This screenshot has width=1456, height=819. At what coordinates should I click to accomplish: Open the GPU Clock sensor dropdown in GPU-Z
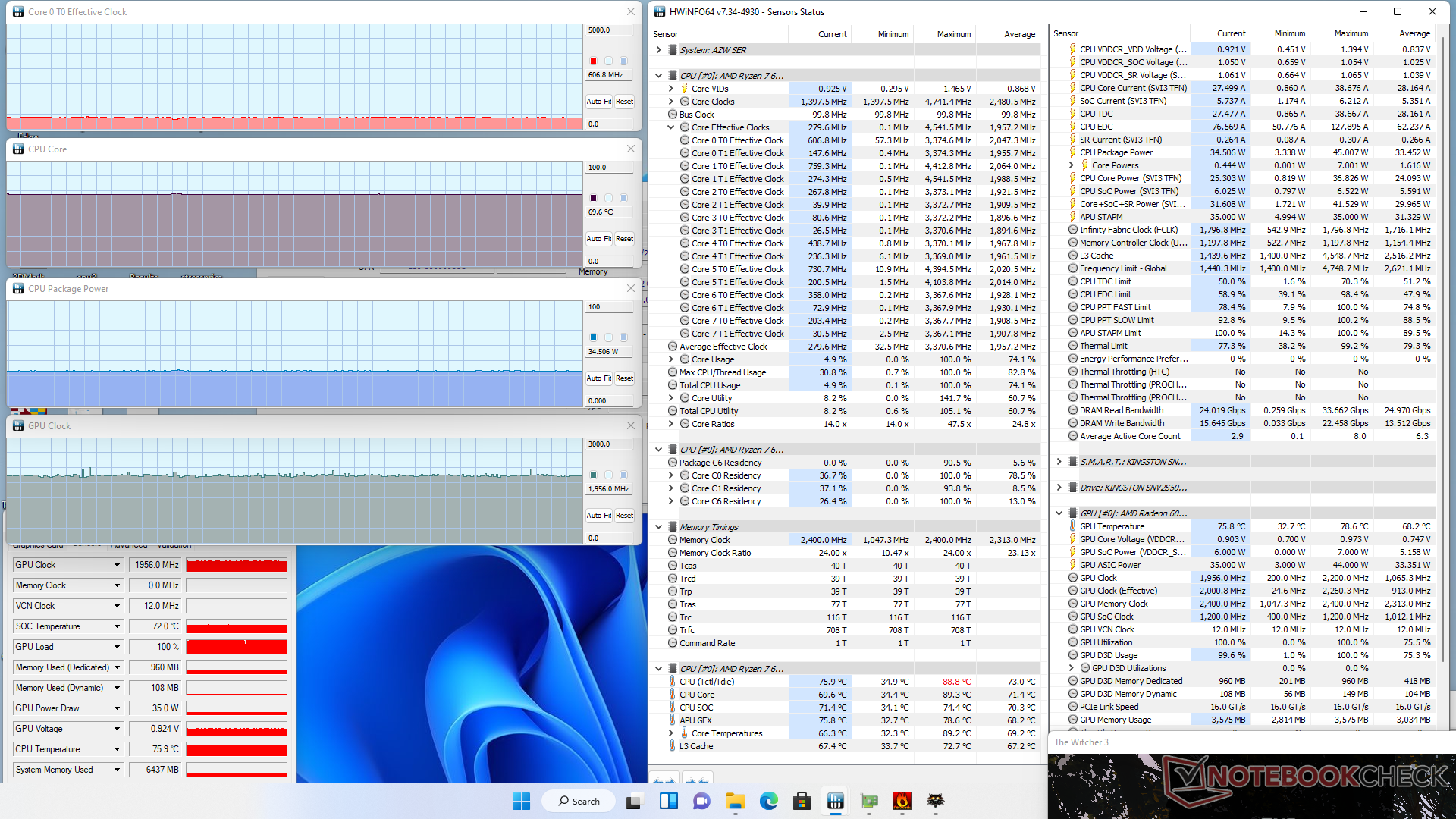point(117,565)
